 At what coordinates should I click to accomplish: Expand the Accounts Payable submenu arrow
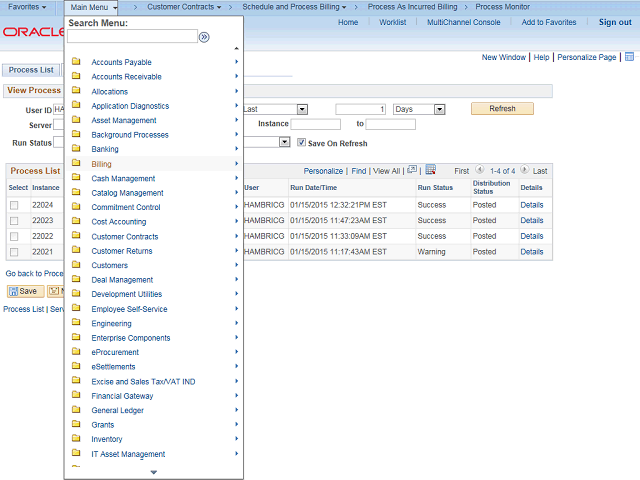click(237, 62)
